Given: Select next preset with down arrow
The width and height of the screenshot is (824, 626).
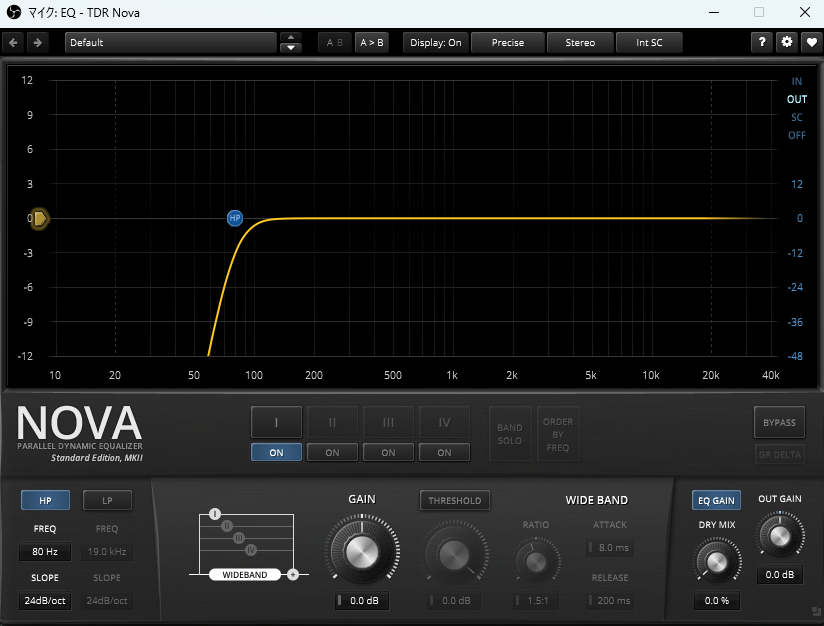Looking at the screenshot, I should 291,48.
